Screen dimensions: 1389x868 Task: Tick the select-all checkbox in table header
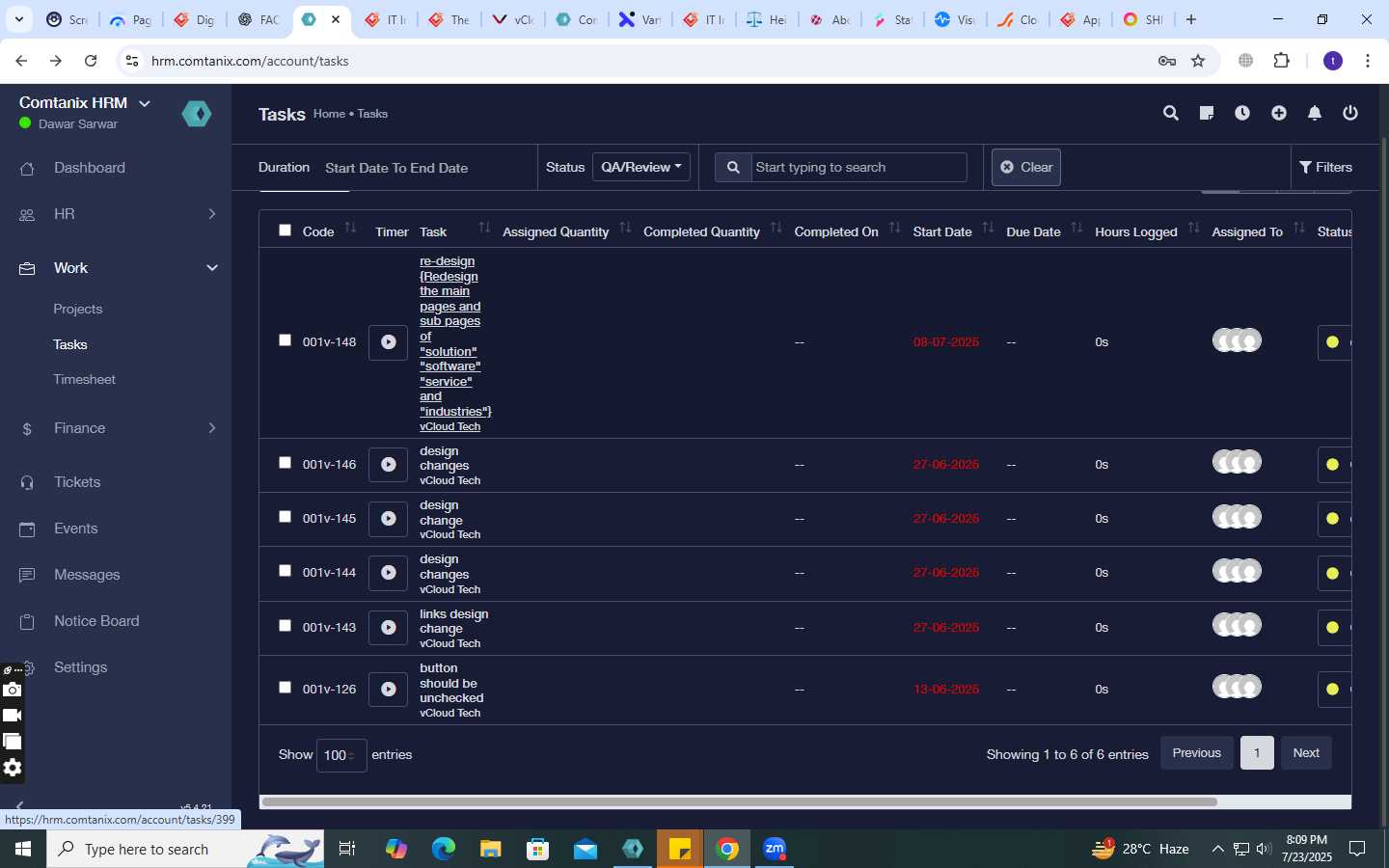pyautogui.click(x=285, y=231)
